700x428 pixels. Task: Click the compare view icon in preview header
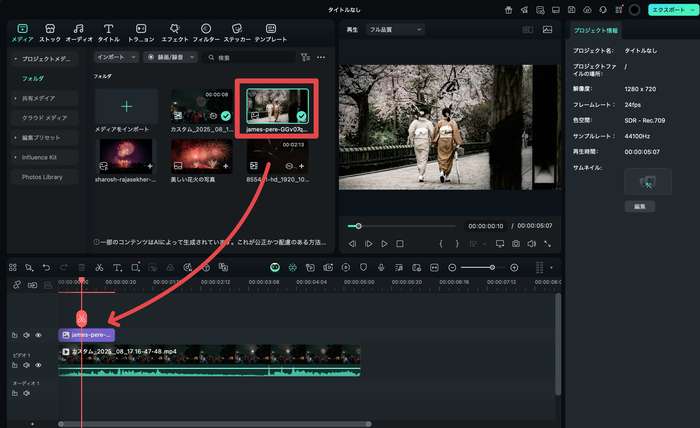(527, 29)
